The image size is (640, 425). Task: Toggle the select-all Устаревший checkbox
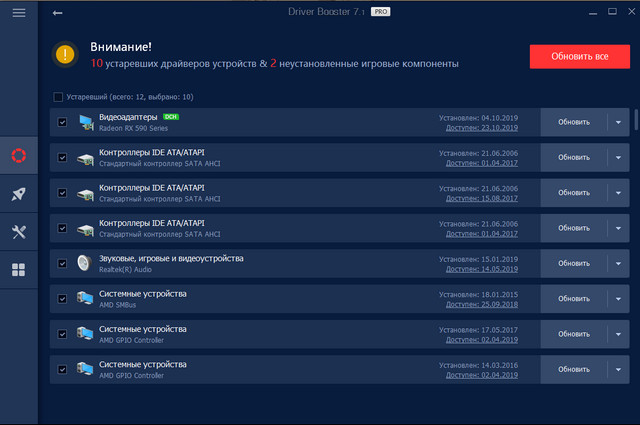58,97
